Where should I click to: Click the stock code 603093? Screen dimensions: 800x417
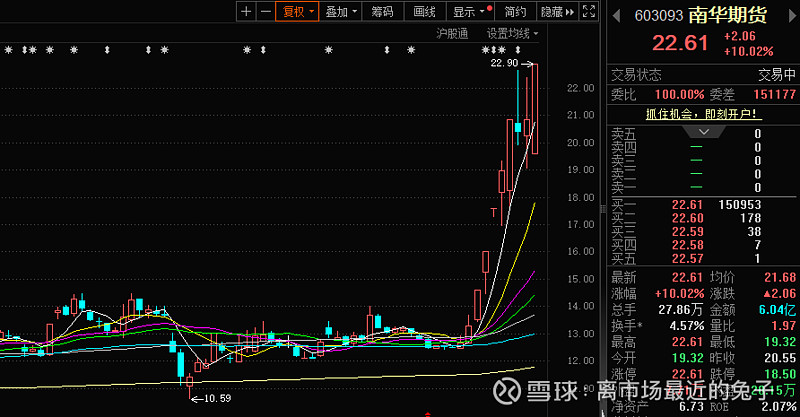pos(659,16)
